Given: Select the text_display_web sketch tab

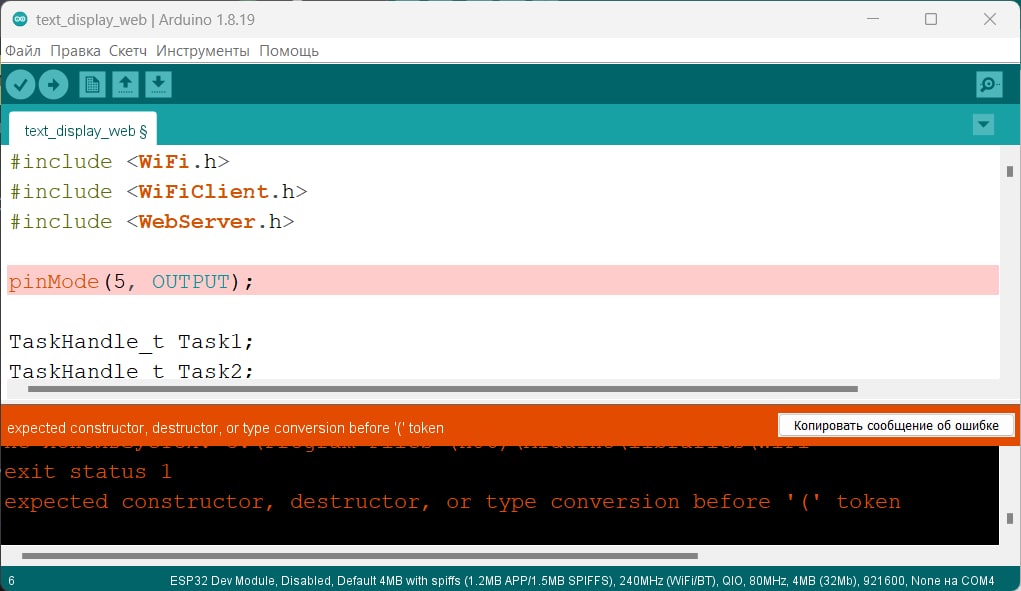Looking at the screenshot, I should tap(83, 130).
